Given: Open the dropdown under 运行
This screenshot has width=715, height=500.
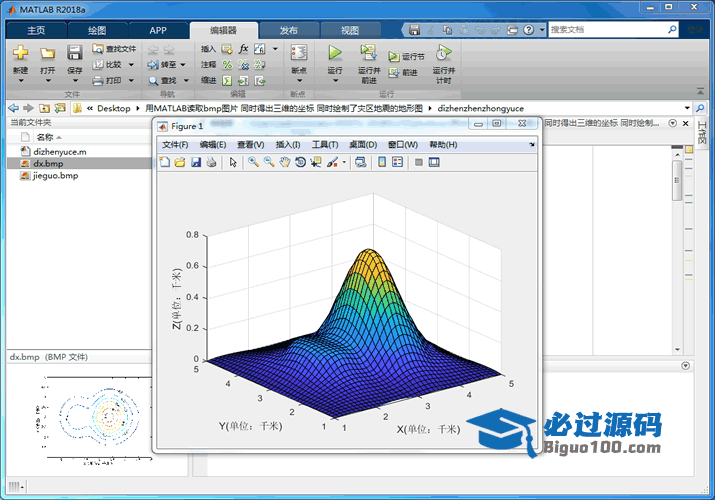Looking at the screenshot, I should coord(335,81).
